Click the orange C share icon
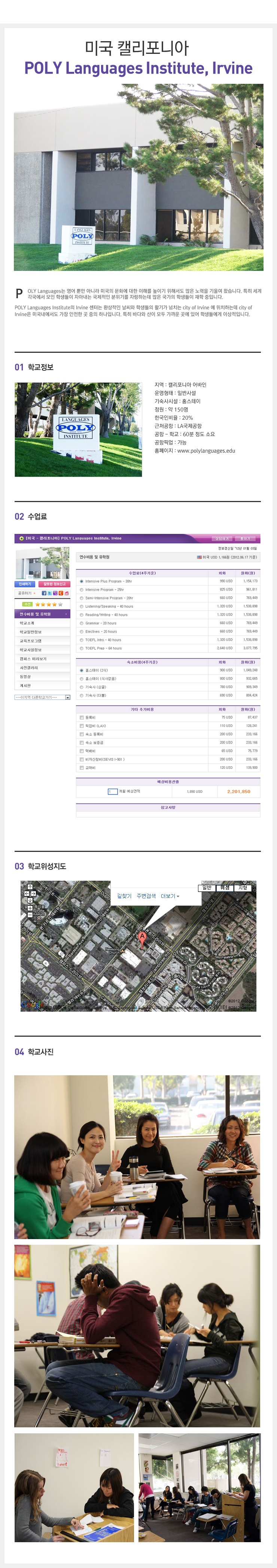Viewport: 277px width, 1568px height. tap(61, 593)
